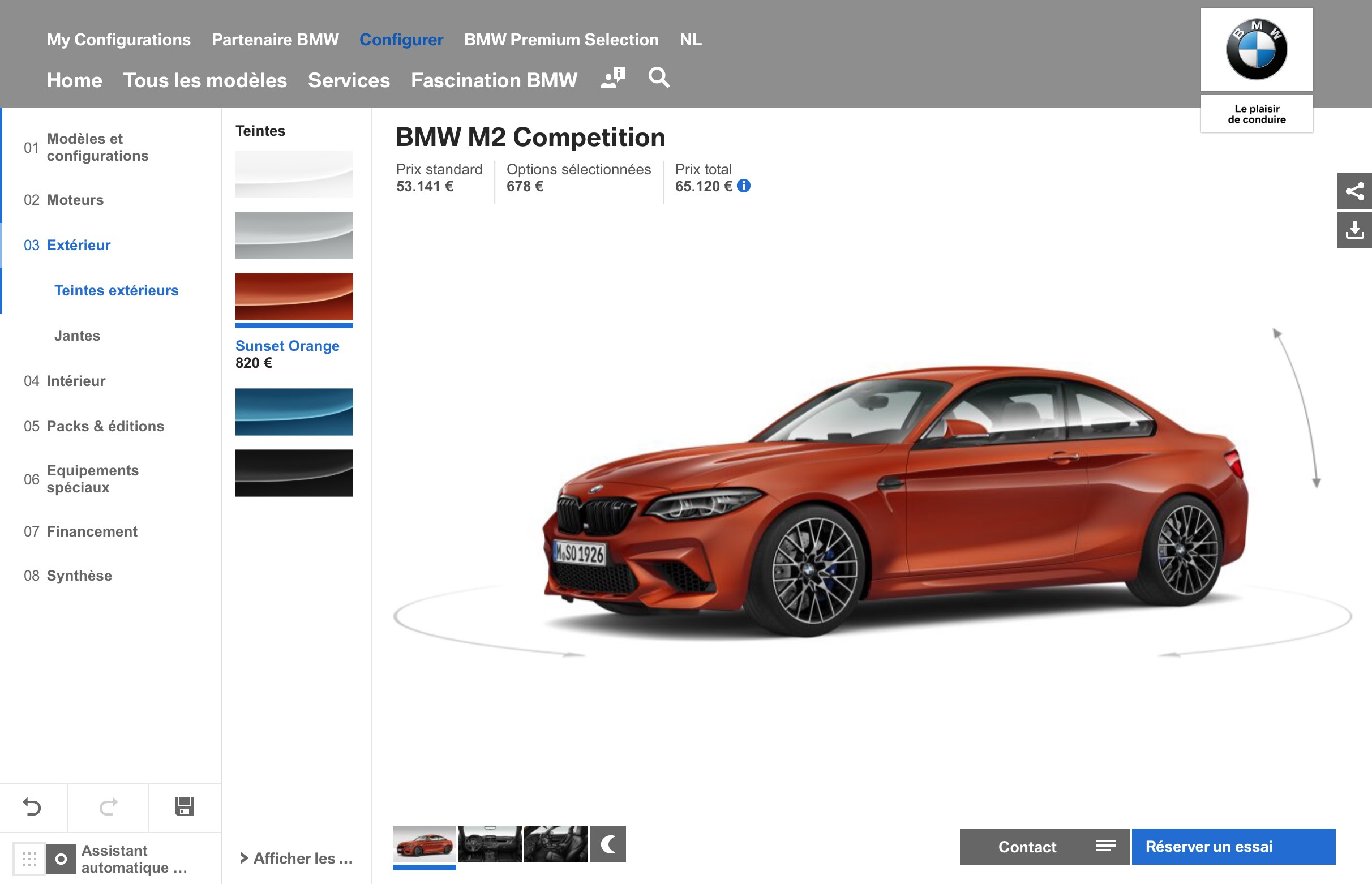Image resolution: width=1372 pixels, height=884 pixels.
Task: Open the Contact menu lines dropdown
Action: click(x=1105, y=846)
